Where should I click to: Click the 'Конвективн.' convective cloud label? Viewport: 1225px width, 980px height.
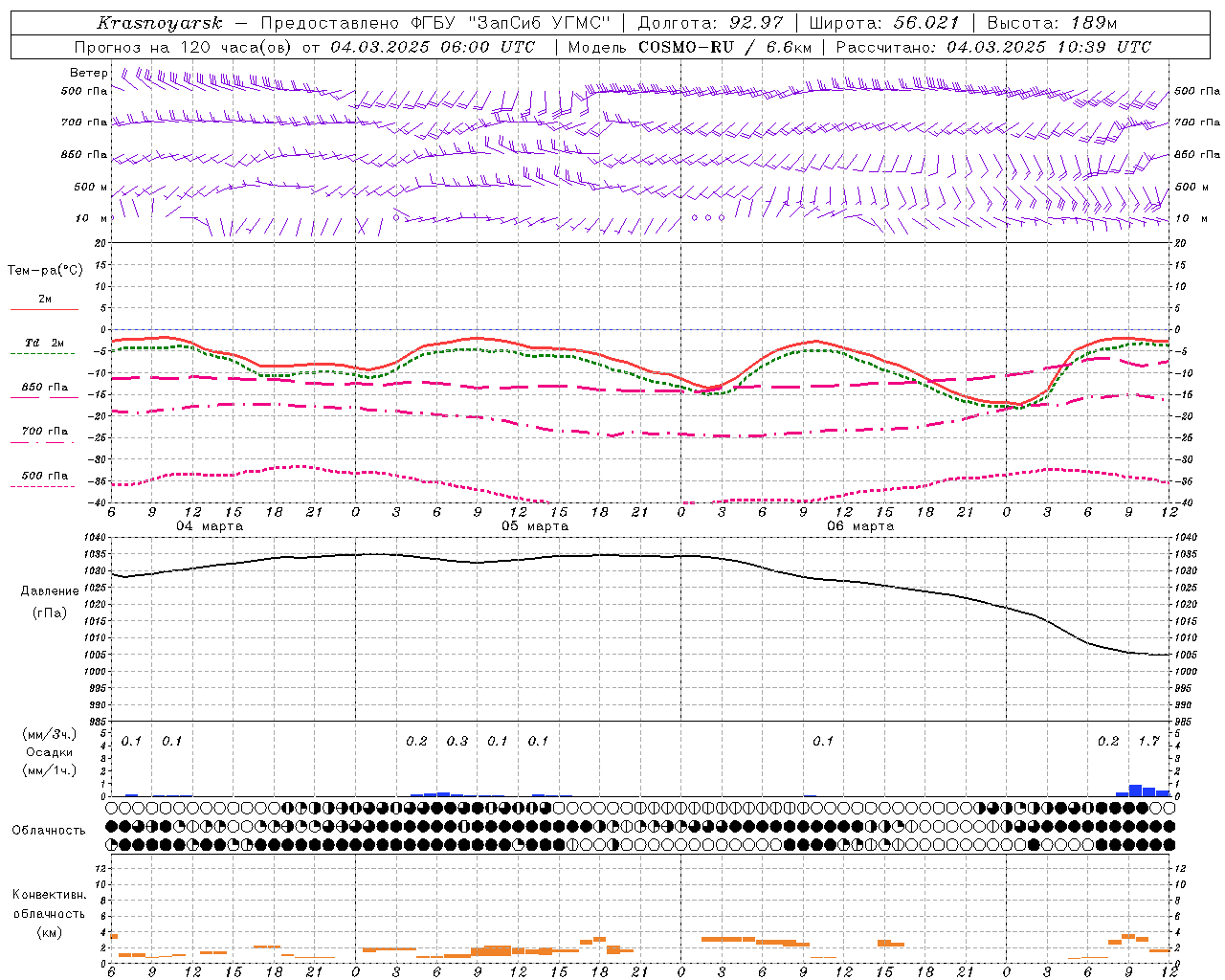[50, 895]
